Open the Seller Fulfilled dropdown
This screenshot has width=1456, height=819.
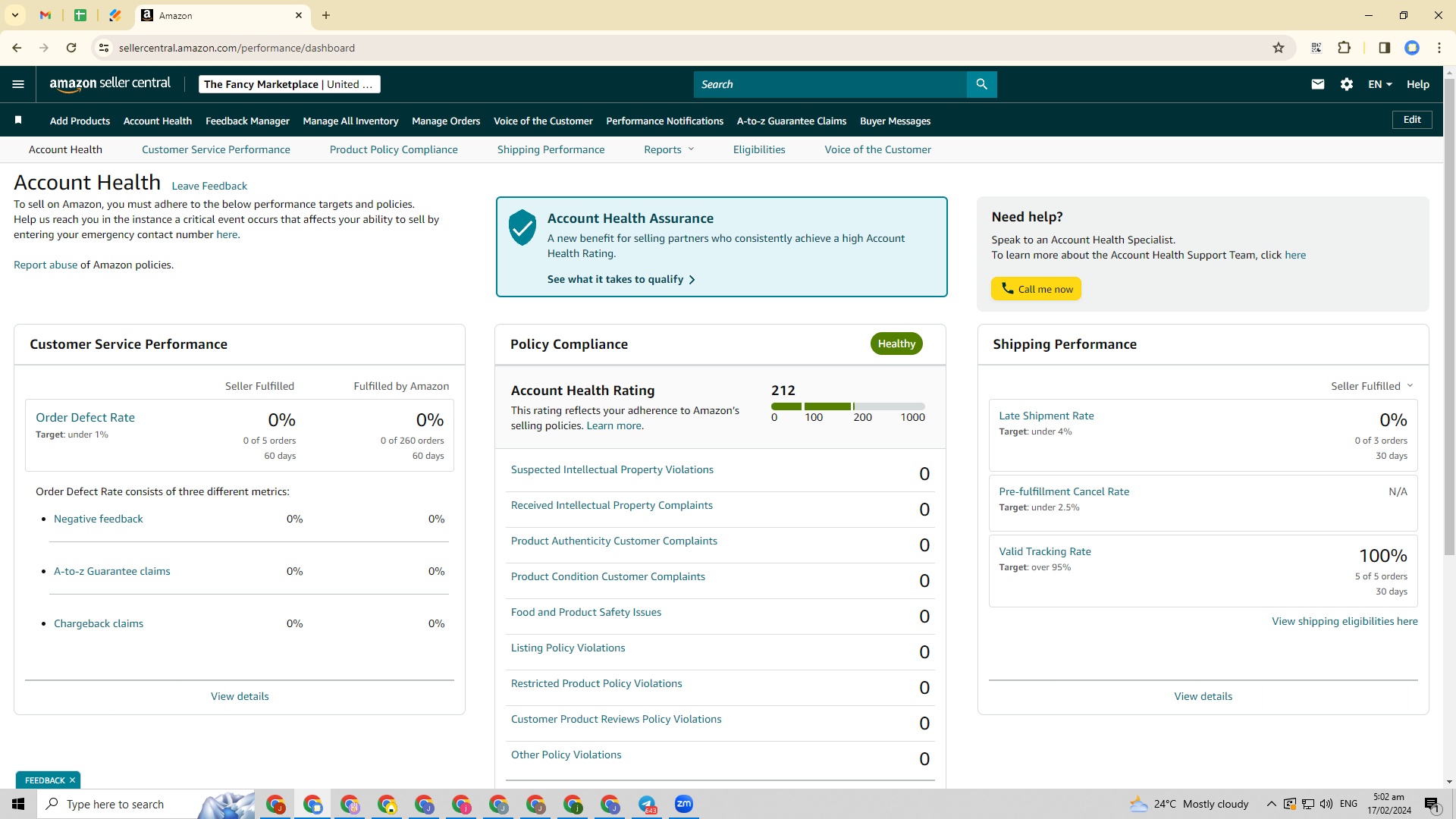[x=1372, y=386]
